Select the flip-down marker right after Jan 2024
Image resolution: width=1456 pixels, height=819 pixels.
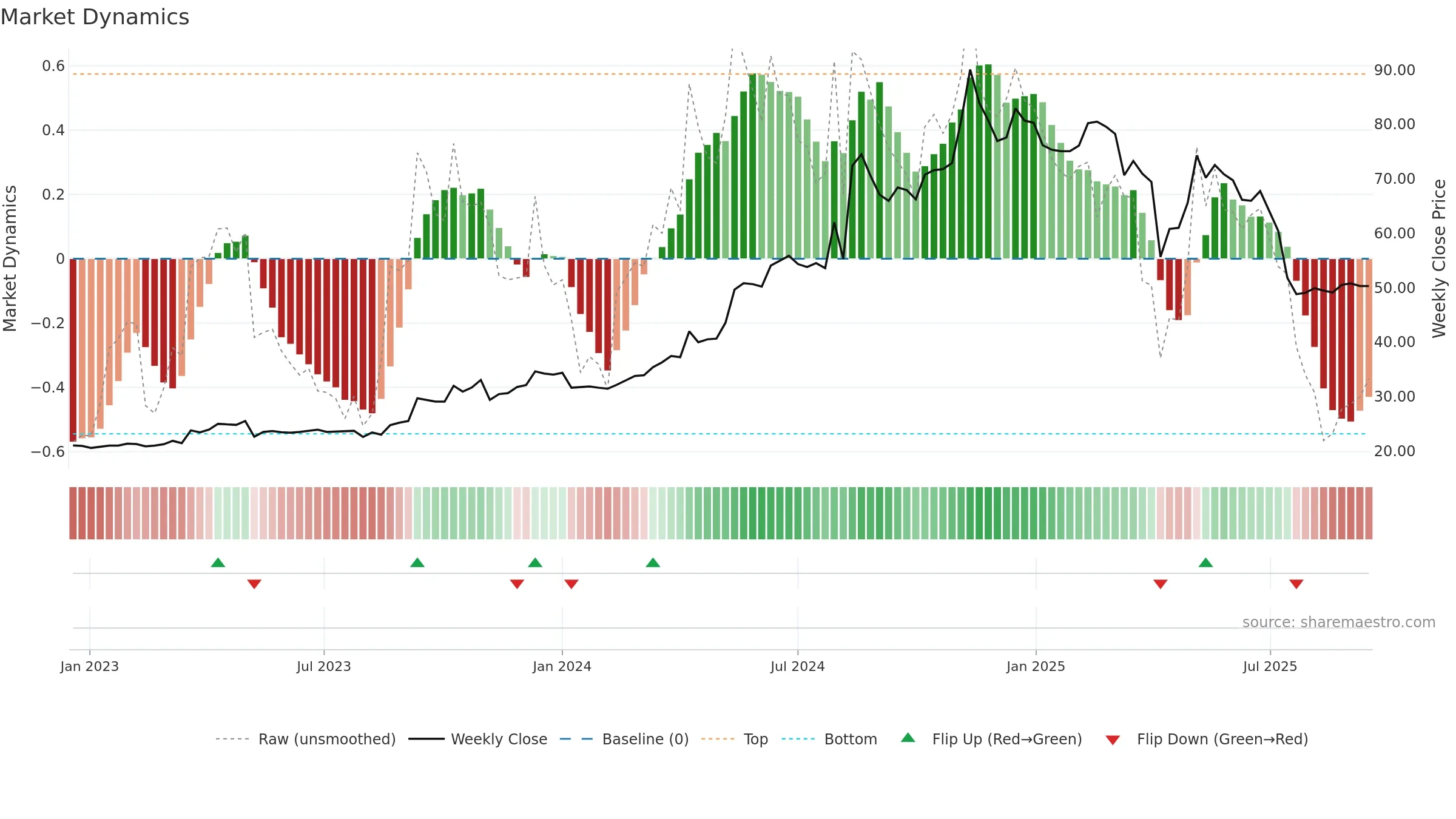[571, 584]
